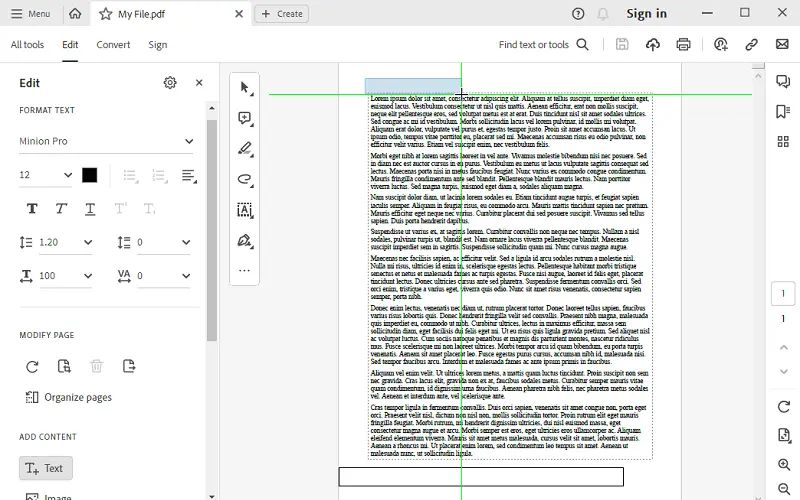Open the horizontal scaling 100 dropdown
Image resolution: width=800 pixels, height=500 pixels.
point(66,276)
